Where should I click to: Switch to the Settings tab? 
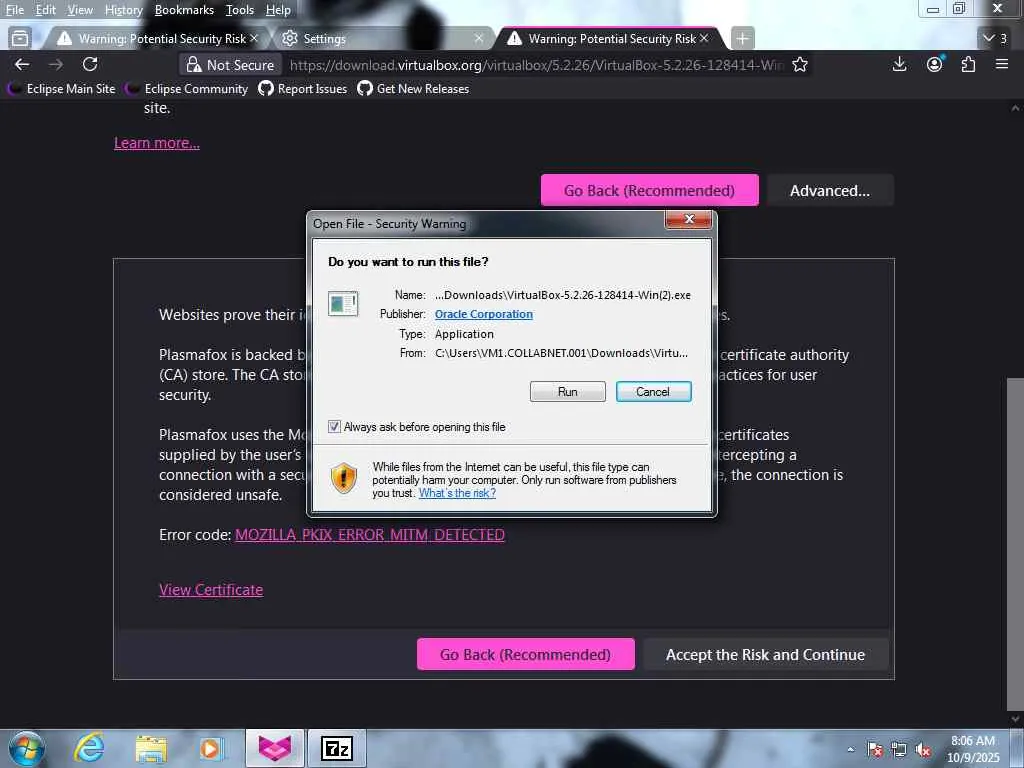coord(382,39)
